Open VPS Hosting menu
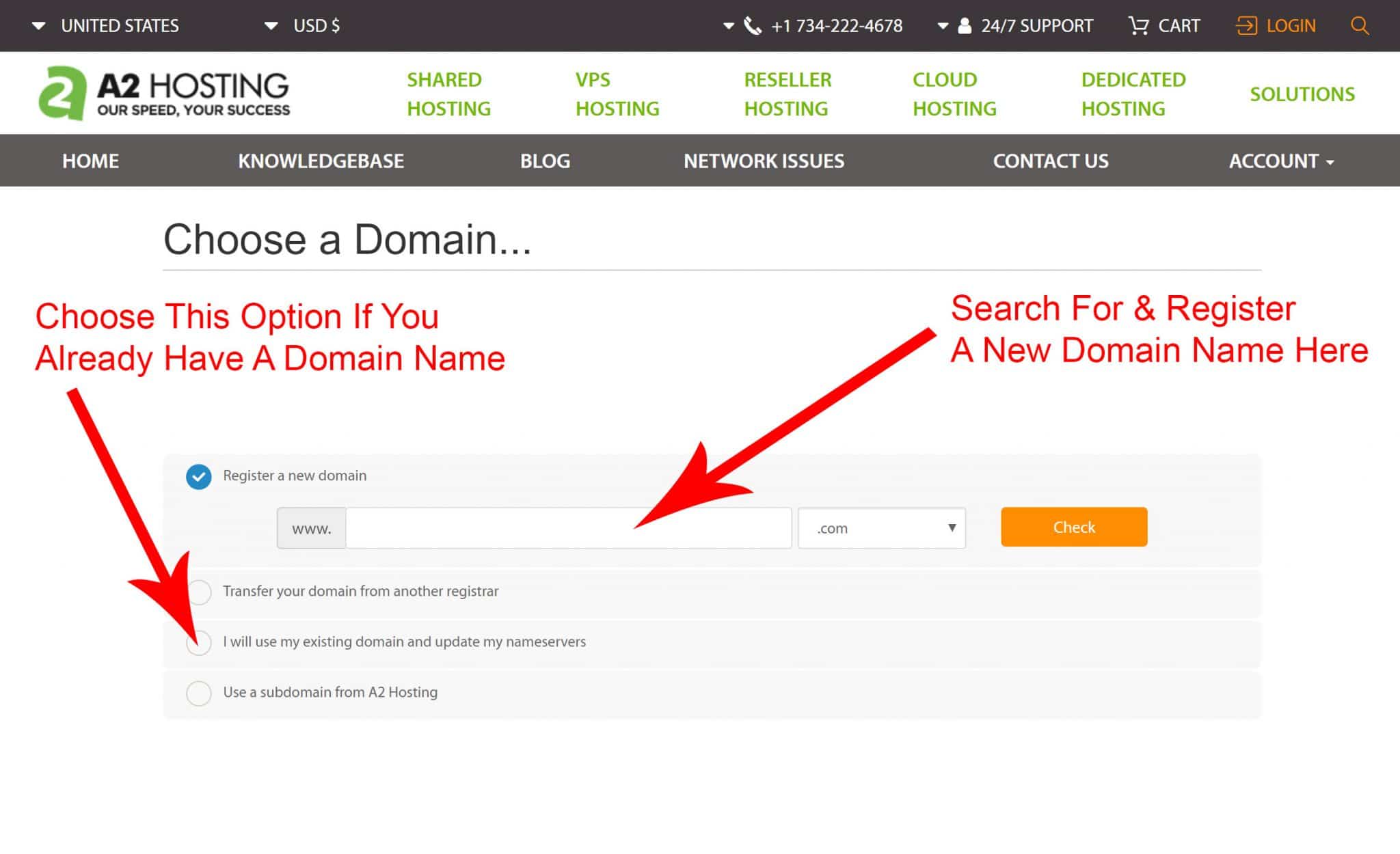Viewport: 1400px width, 854px height. (x=617, y=94)
